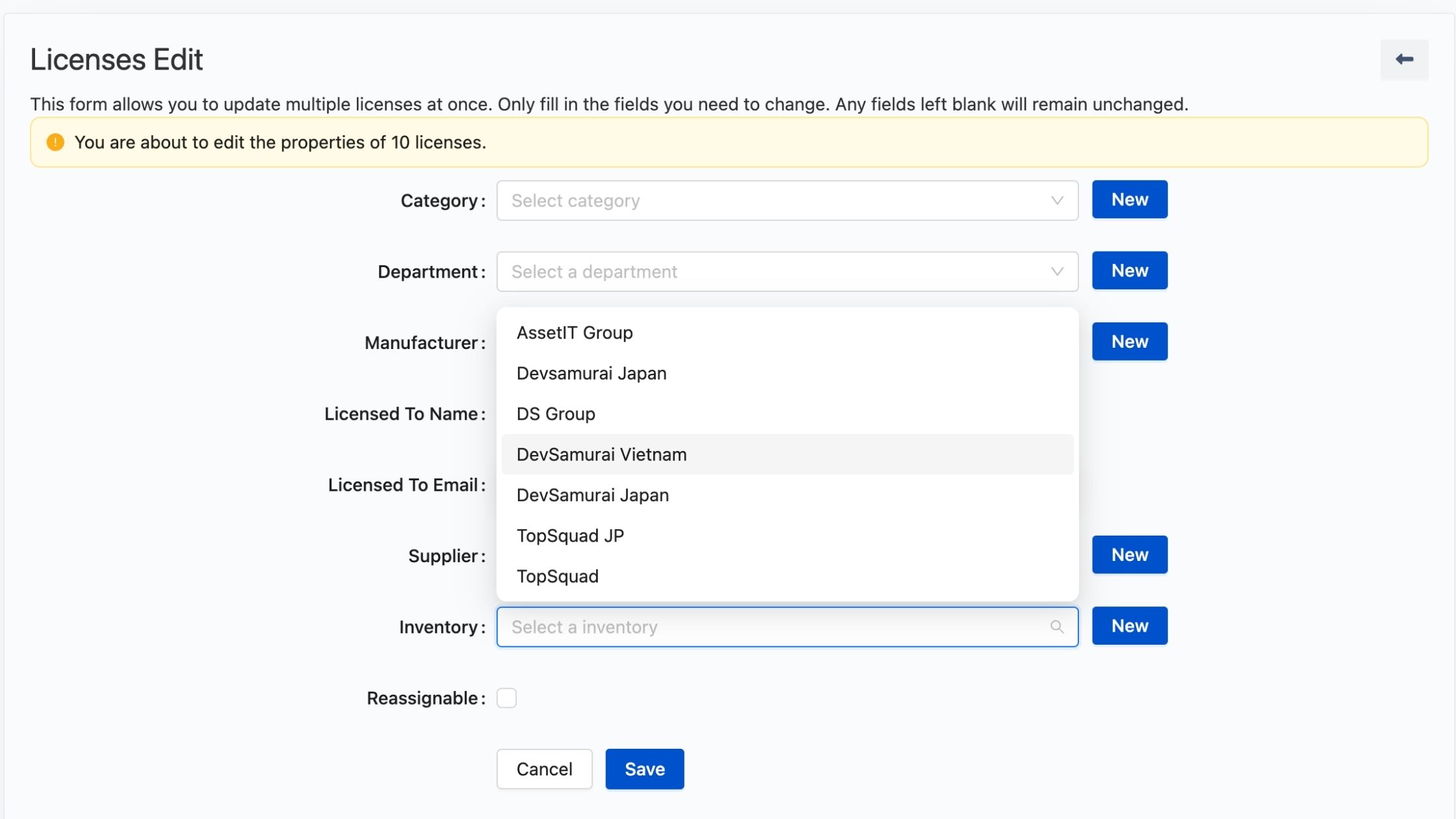
Task: Pick DS Group in dropdown list
Action: click(556, 414)
